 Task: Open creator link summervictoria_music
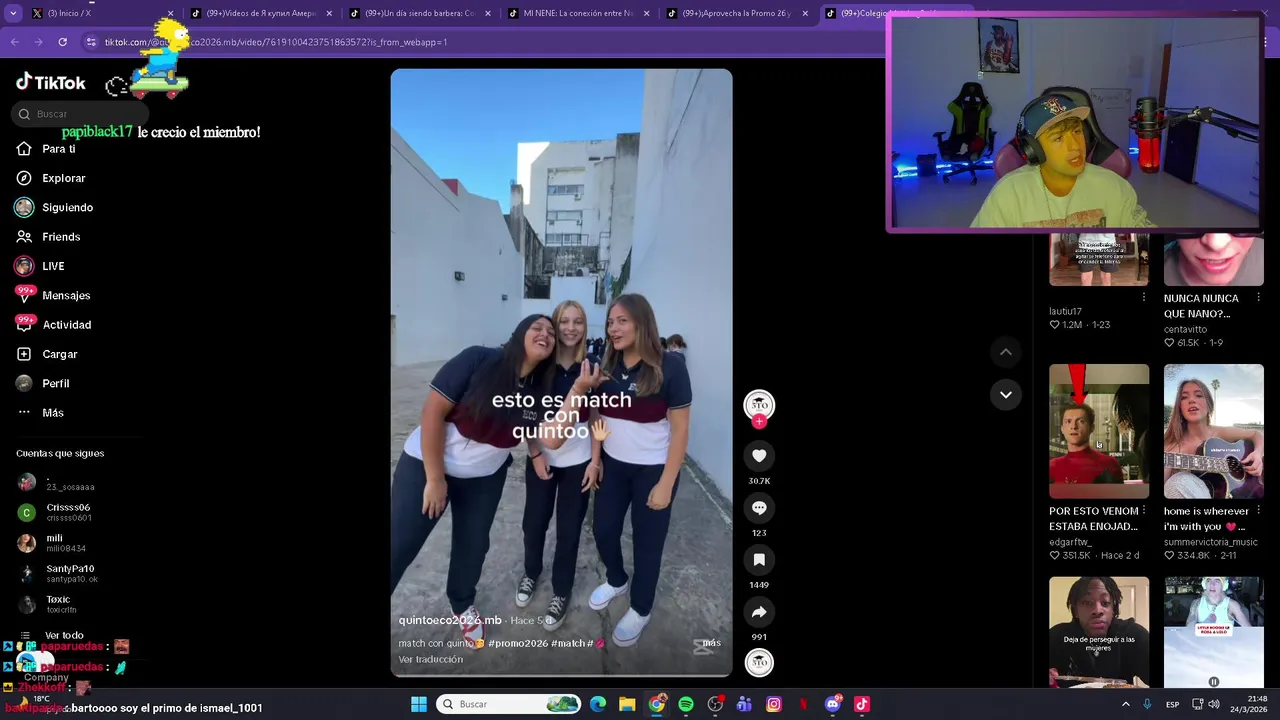coord(1211,542)
